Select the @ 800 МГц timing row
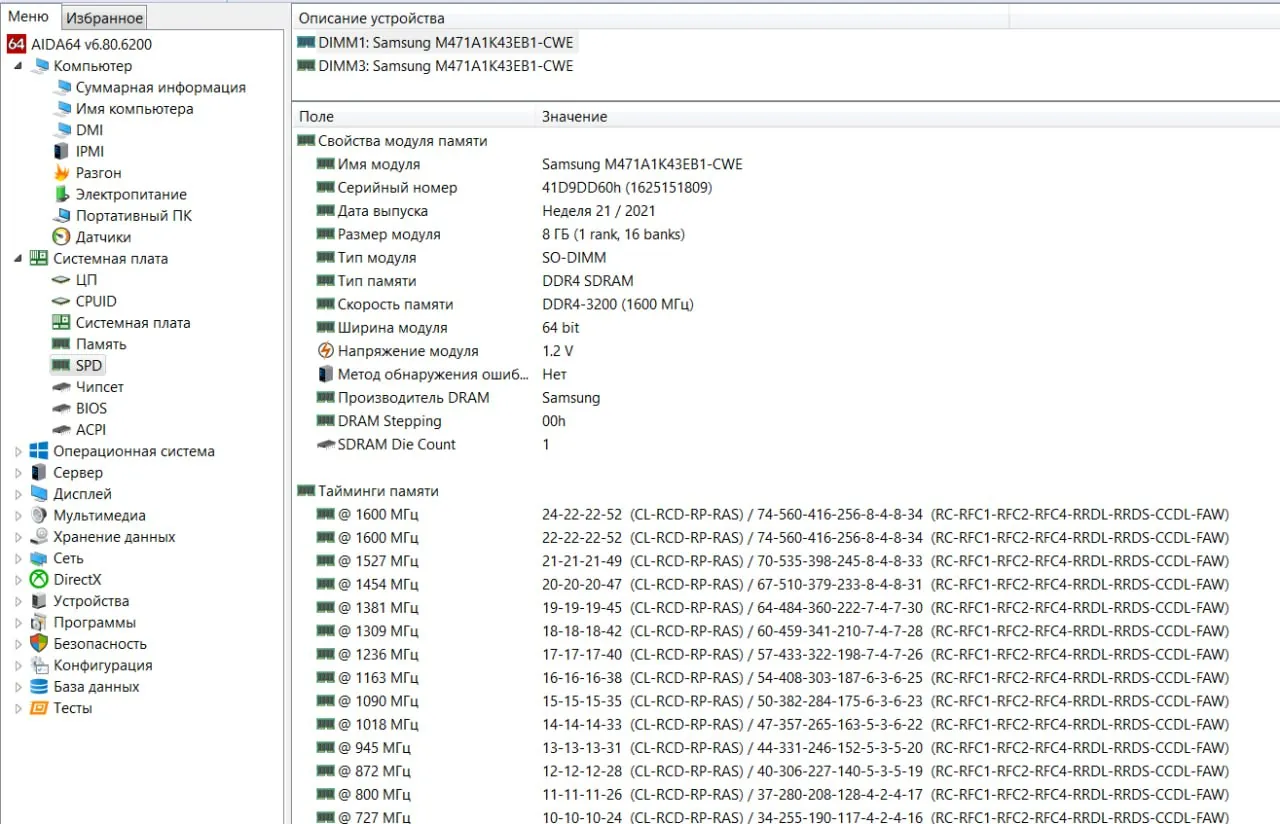The height and width of the screenshot is (824, 1280). point(786,794)
